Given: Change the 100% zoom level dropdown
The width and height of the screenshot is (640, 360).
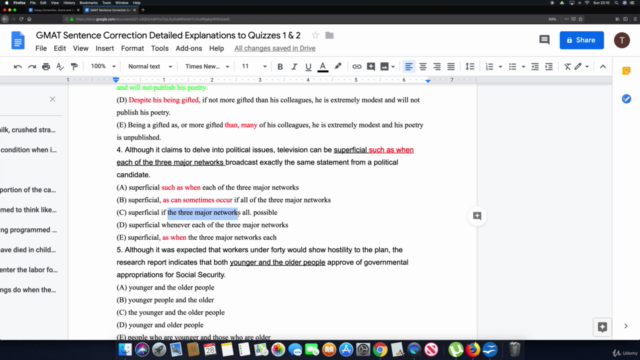Looking at the screenshot, I should pos(103,66).
